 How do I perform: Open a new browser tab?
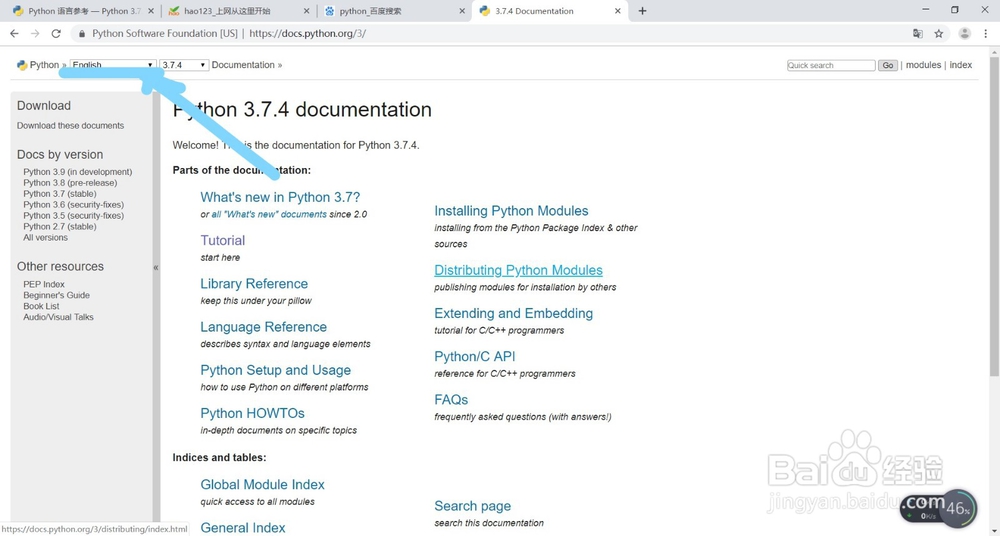642,11
